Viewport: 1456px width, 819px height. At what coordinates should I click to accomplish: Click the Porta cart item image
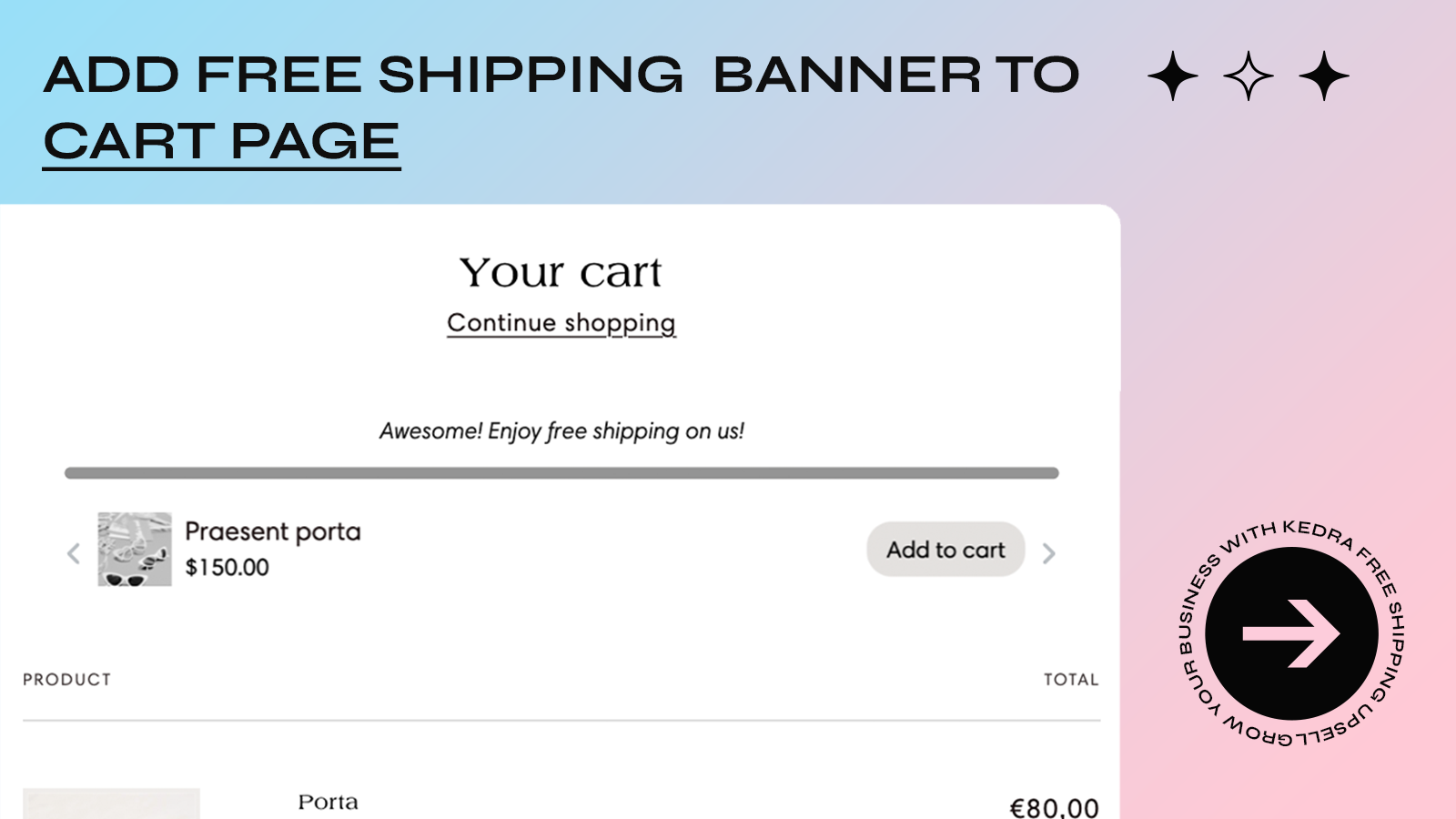(x=111, y=804)
